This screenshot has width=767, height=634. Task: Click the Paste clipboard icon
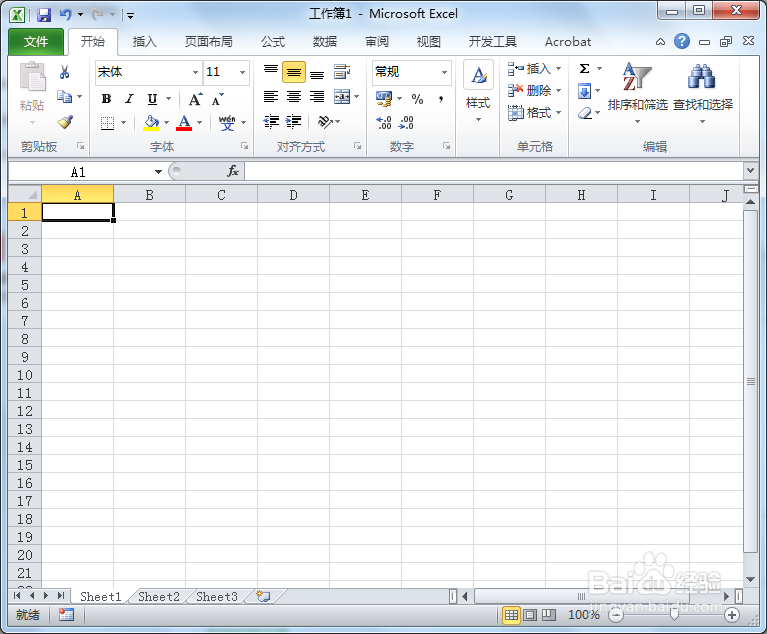point(32,77)
